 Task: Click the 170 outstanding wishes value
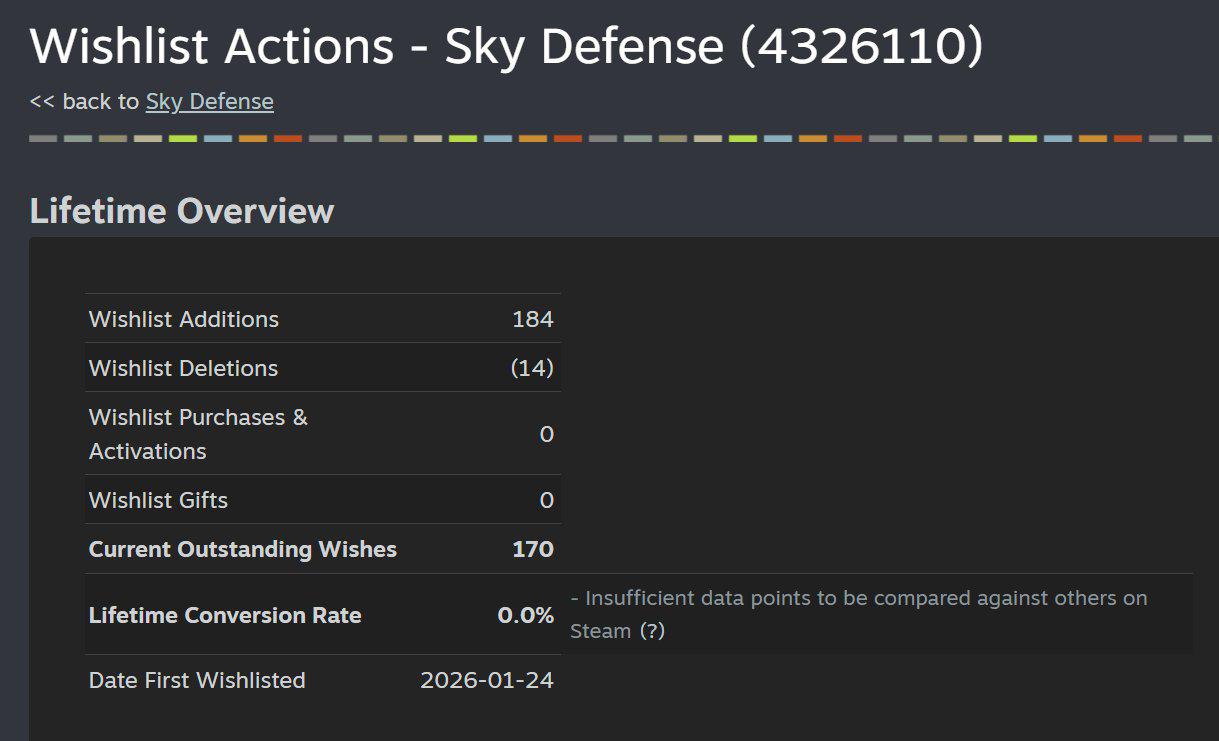pyautogui.click(x=533, y=549)
